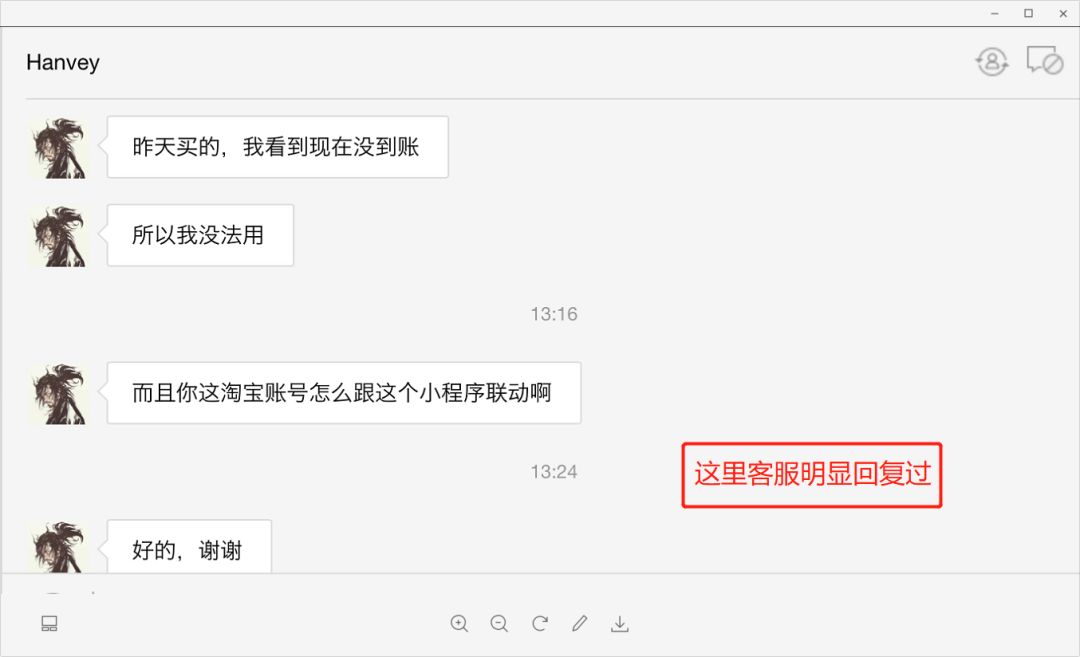The width and height of the screenshot is (1080, 657).
Task: Maximize the window
Action: [1028, 13]
